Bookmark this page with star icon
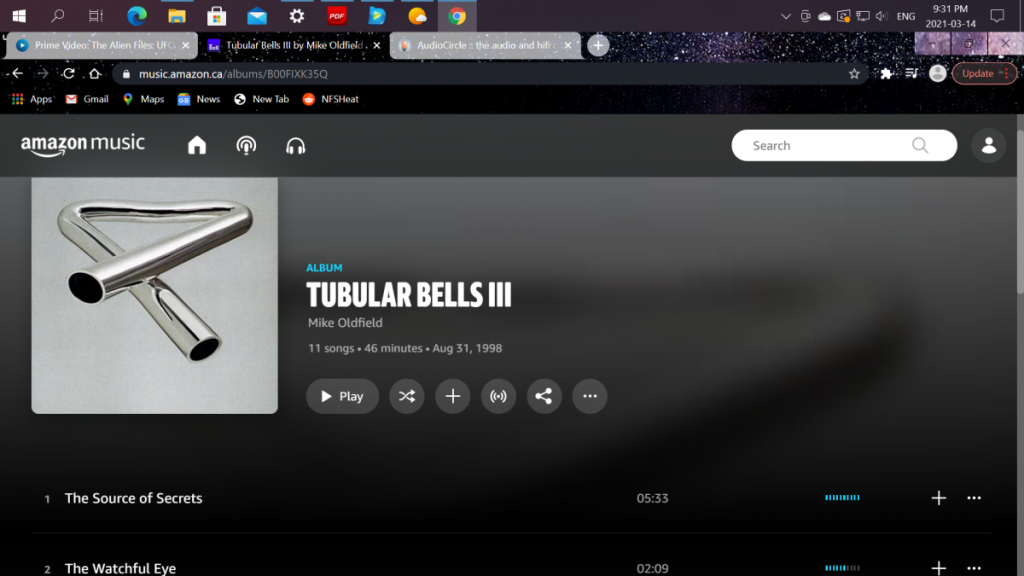Image resolution: width=1024 pixels, height=576 pixels. click(854, 74)
